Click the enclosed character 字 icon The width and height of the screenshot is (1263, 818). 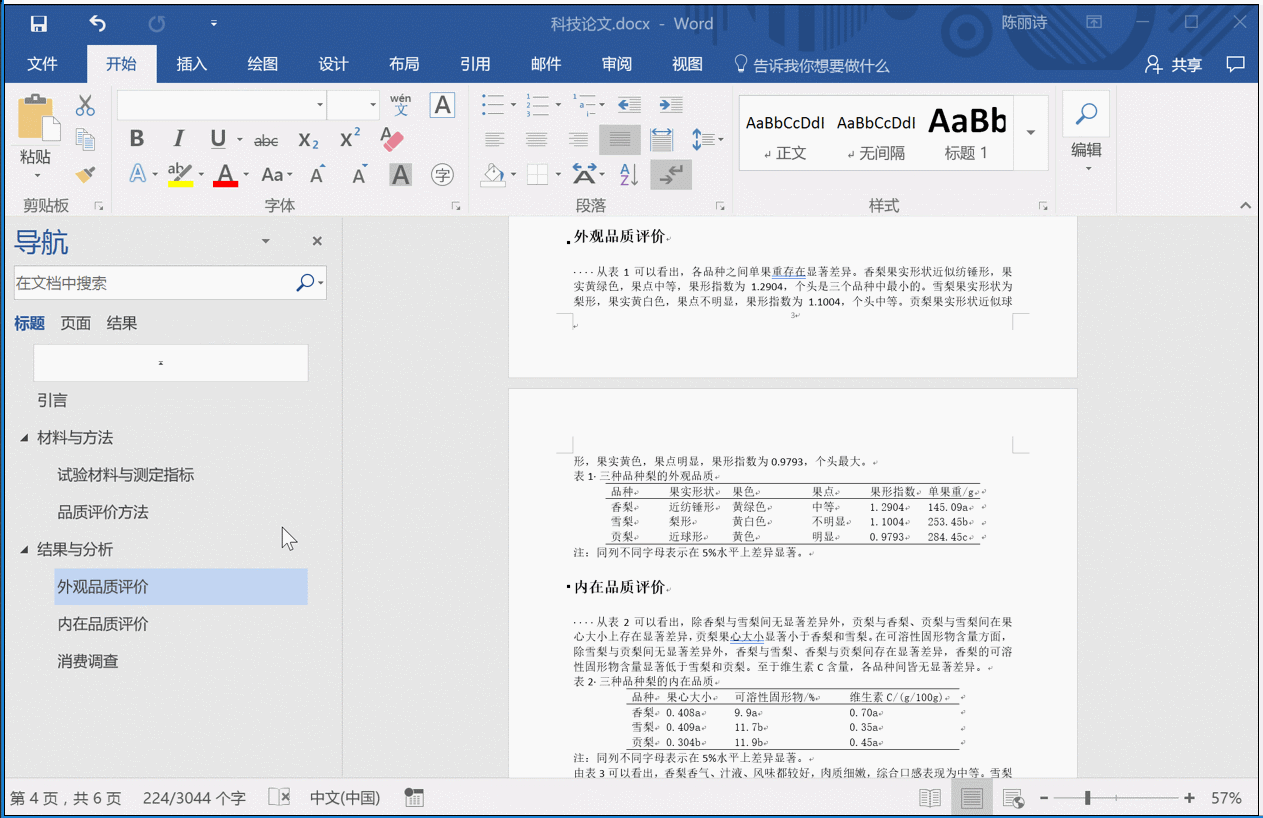pos(443,175)
